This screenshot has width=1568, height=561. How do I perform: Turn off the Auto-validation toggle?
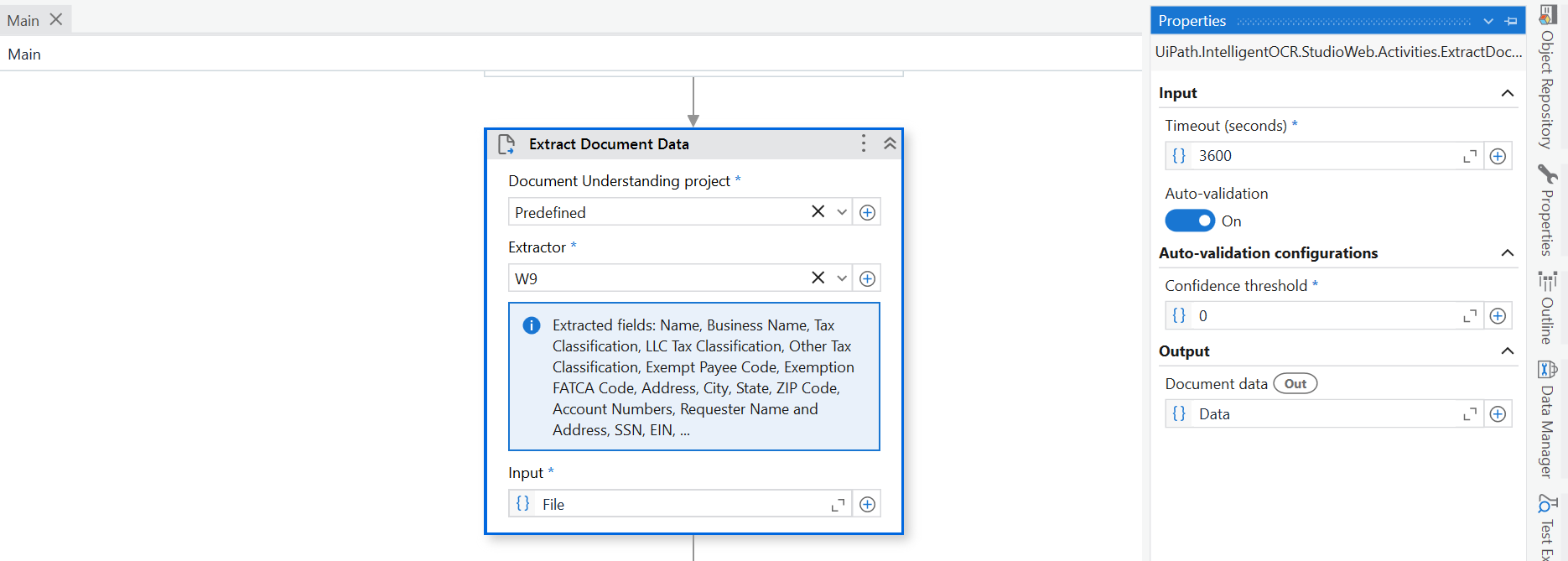point(1189,221)
